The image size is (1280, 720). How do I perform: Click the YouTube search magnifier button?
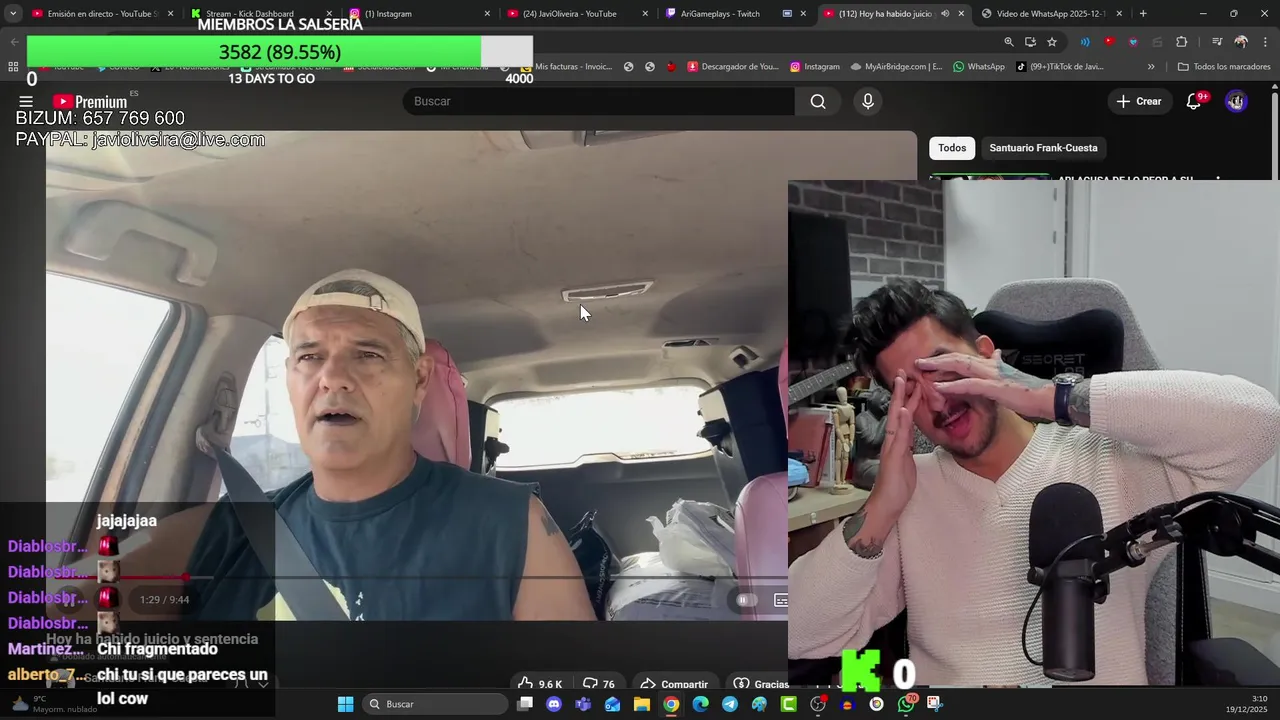pos(818,101)
